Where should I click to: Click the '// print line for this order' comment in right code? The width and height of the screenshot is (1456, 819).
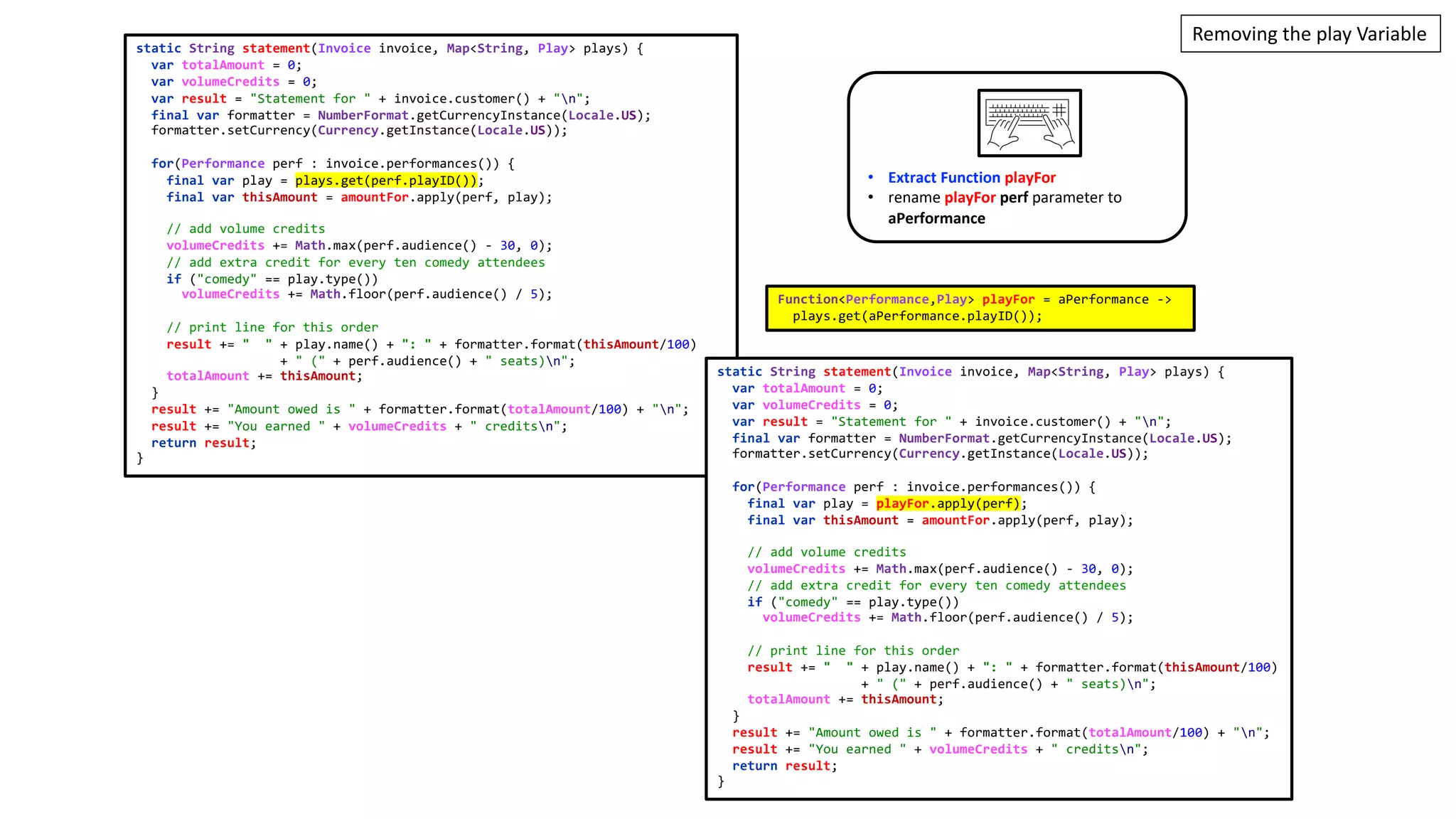tap(853, 651)
